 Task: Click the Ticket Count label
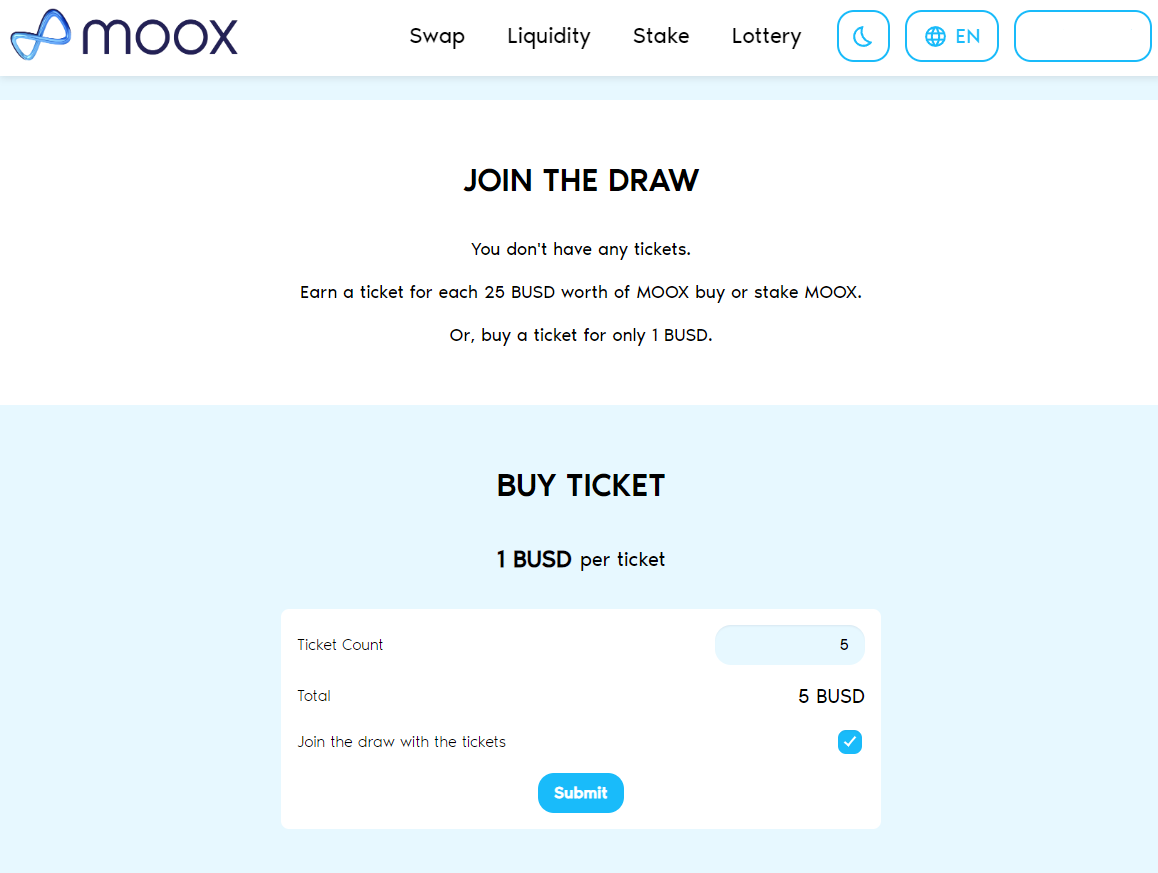click(340, 645)
